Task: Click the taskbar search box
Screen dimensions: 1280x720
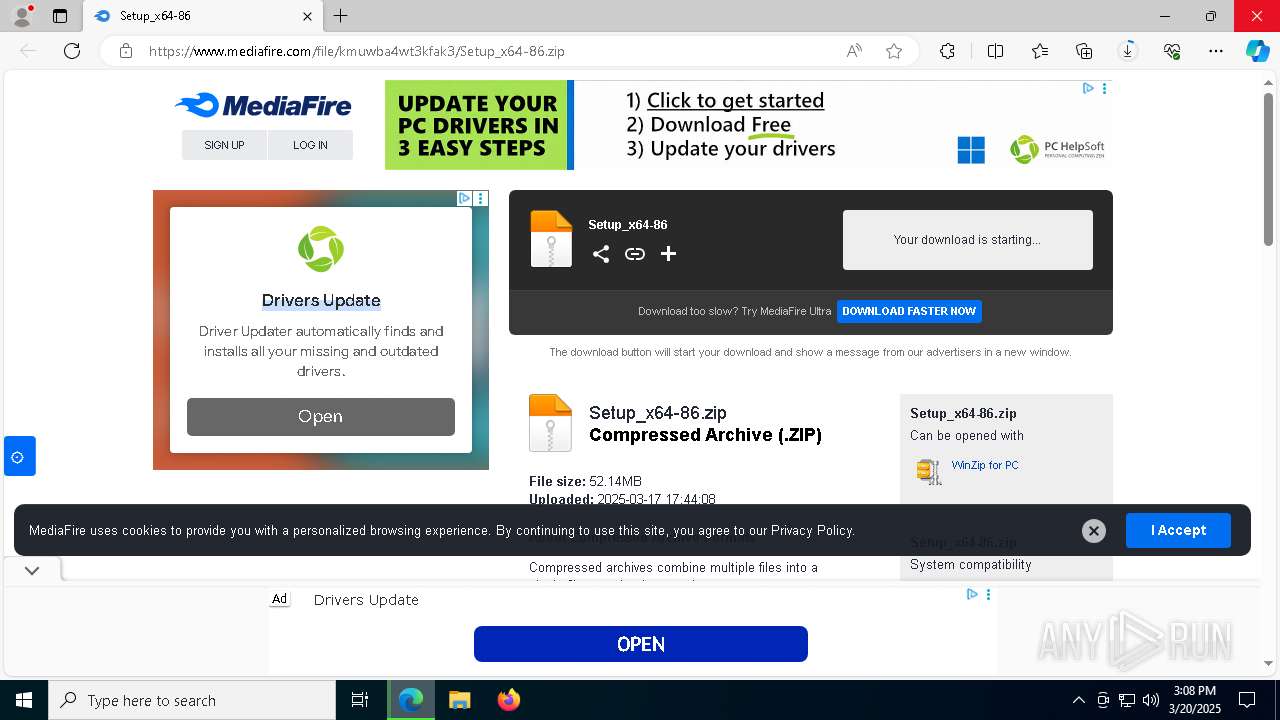Action: 192,700
